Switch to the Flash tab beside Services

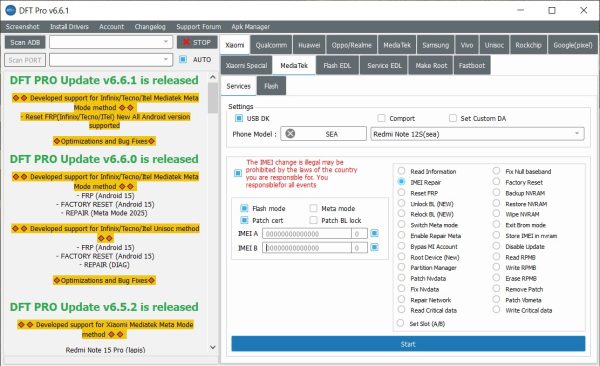(271, 86)
